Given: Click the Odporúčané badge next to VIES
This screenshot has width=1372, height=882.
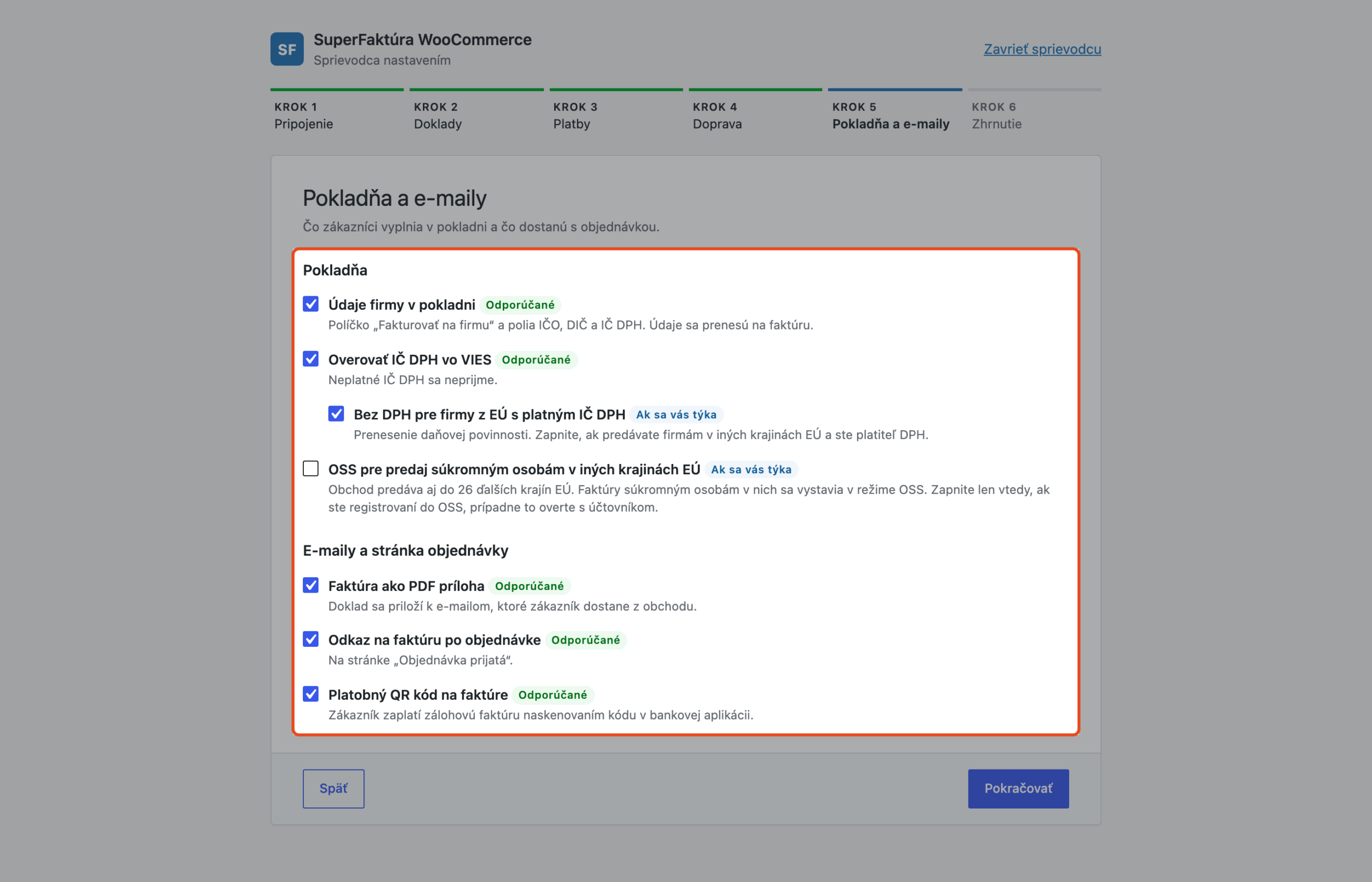Looking at the screenshot, I should click(x=536, y=360).
